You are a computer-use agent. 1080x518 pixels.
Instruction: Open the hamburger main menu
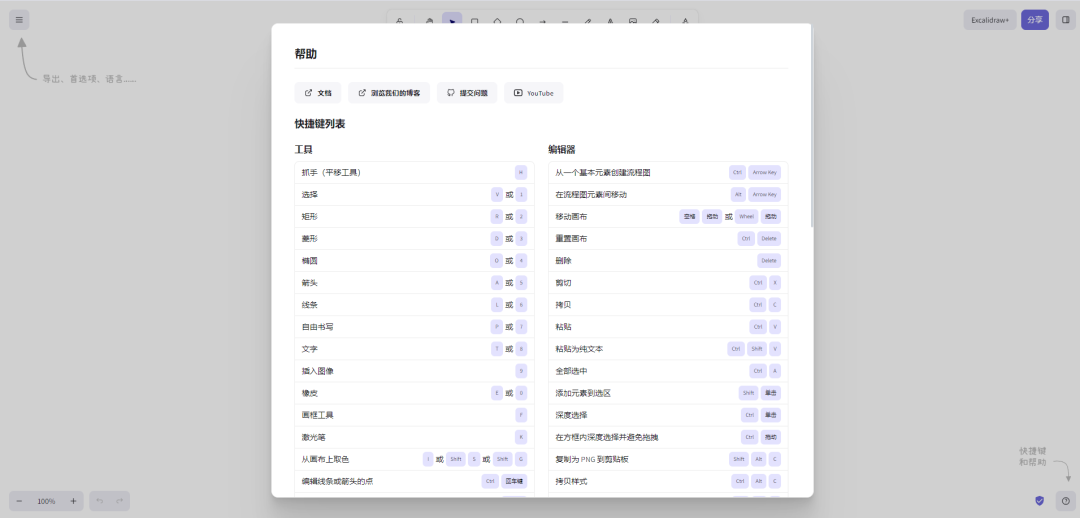[19, 20]
